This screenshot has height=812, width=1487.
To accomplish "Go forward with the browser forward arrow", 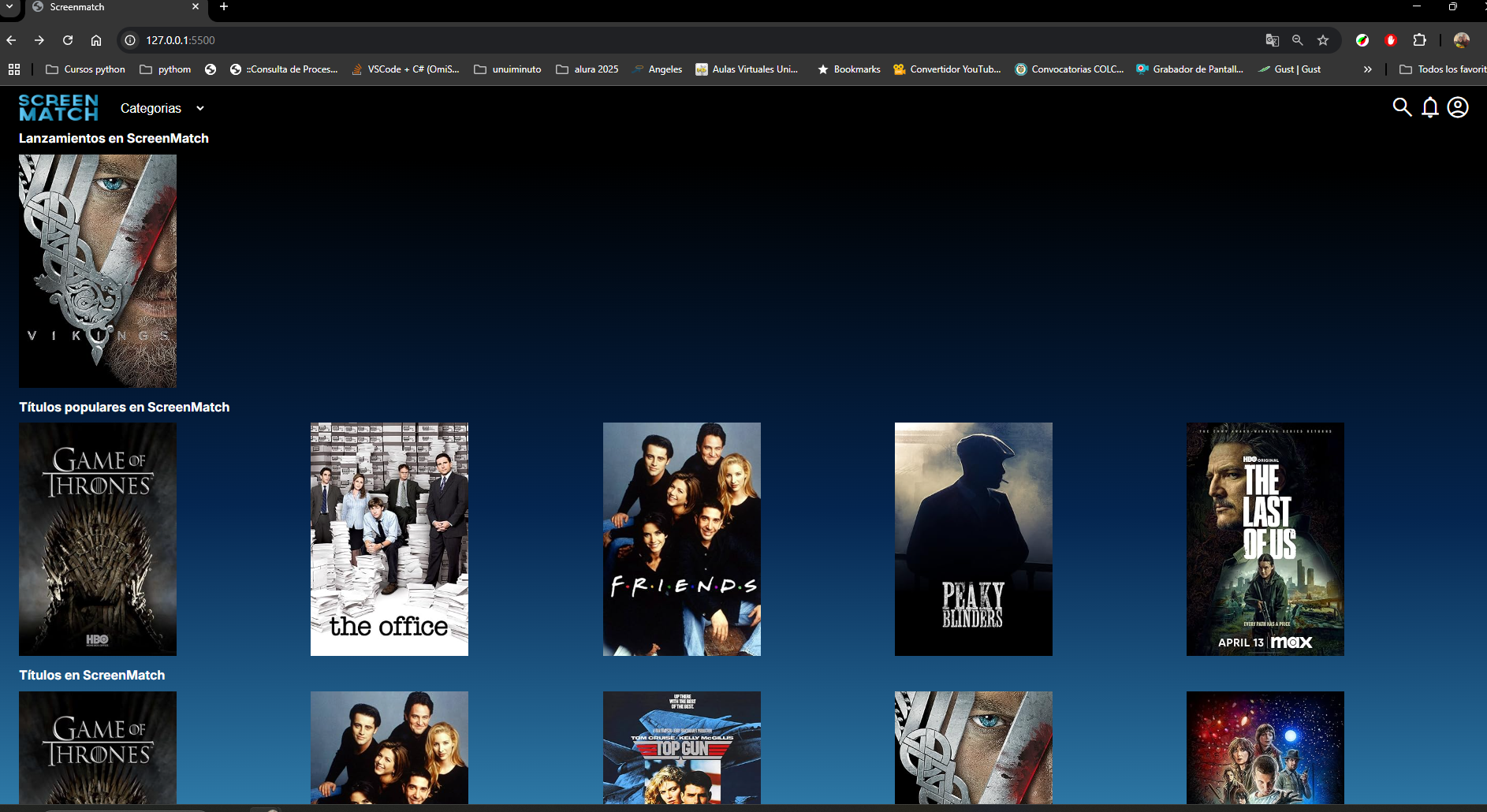I will [39, 40].
